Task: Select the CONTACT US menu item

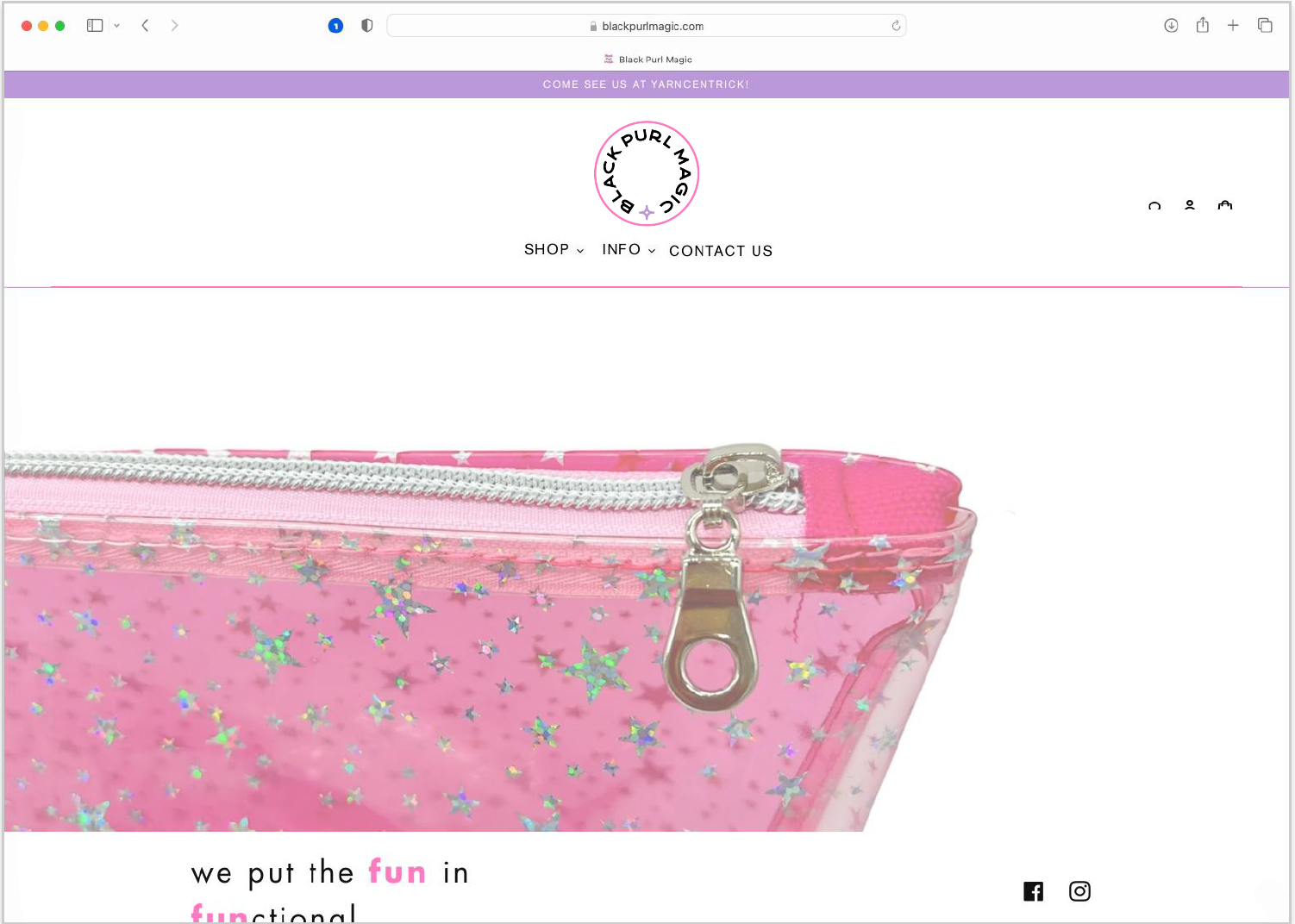Action: (721, 251)
